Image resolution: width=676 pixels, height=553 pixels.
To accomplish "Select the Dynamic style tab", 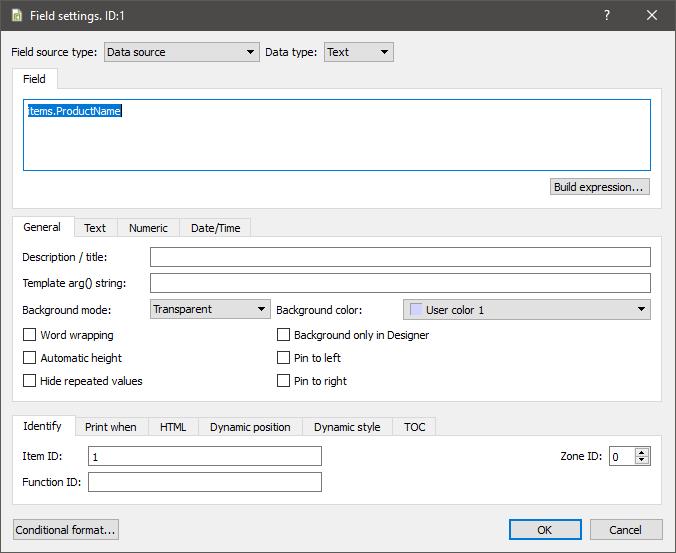I will pyautogui.click(x=346, y=427).
